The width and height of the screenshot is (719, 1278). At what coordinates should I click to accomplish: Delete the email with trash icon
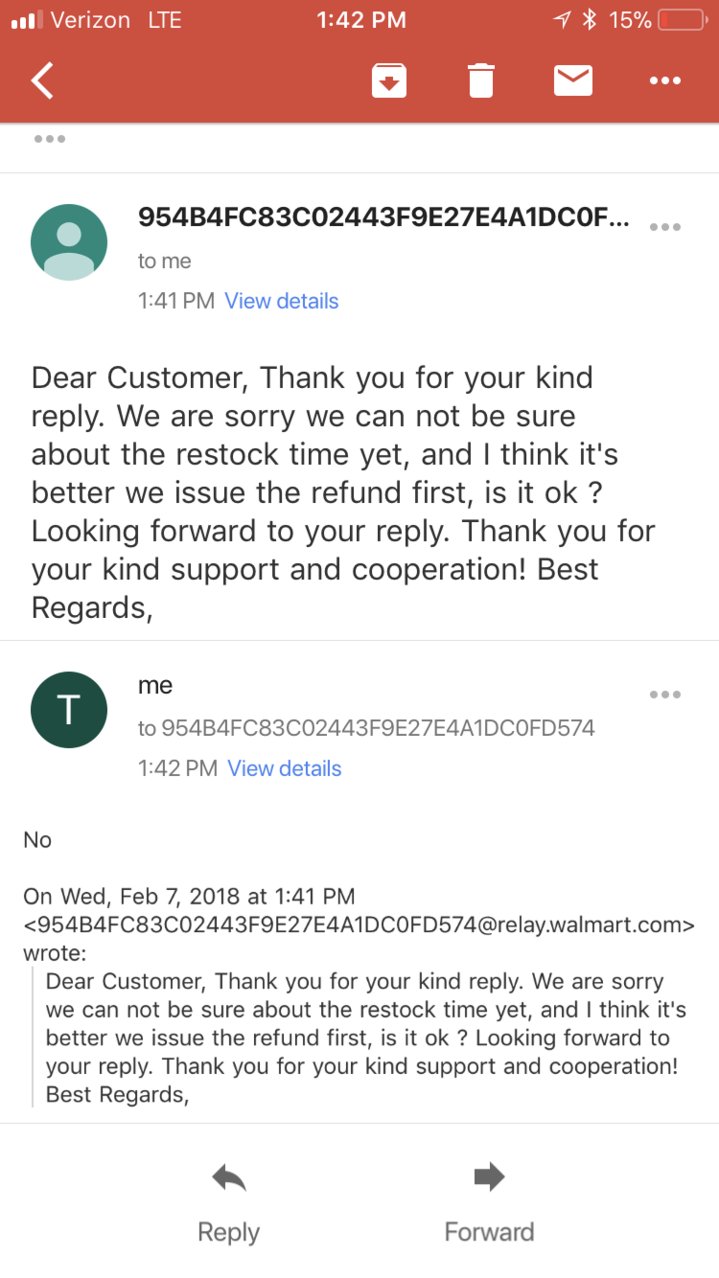(481, 80)
